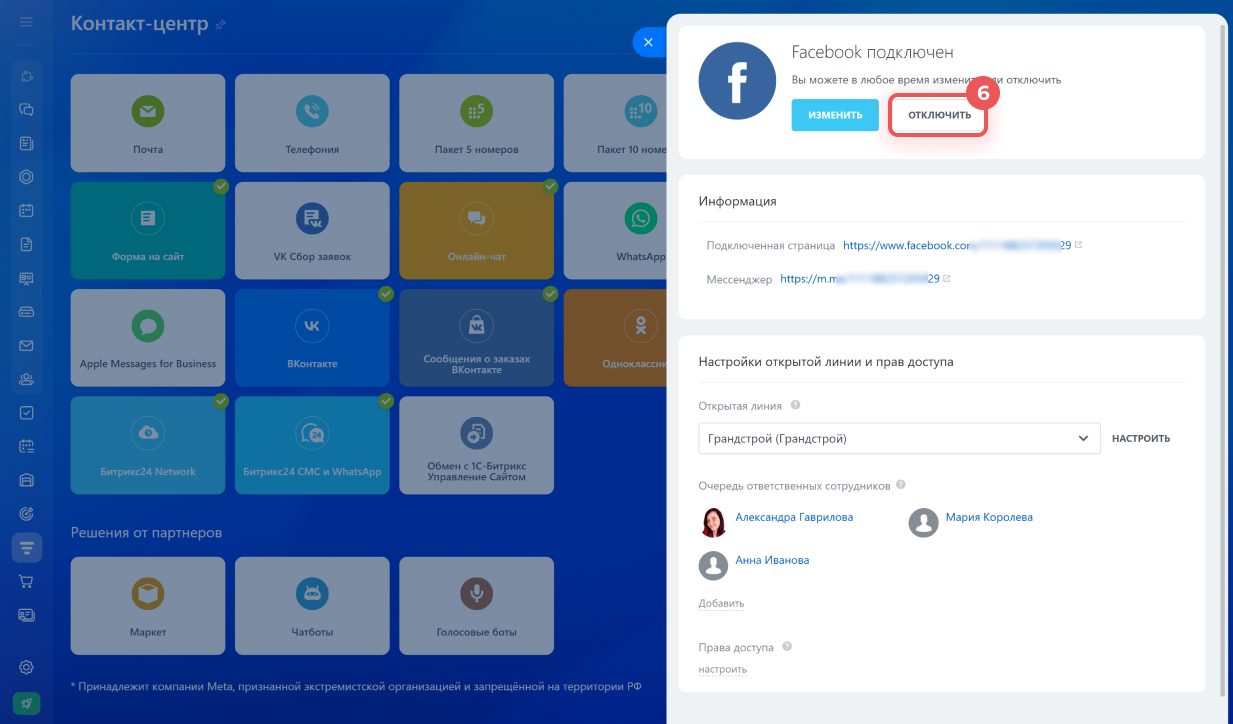Expand the Грандстрой open line dropdown
Viewport: 1233px width, 724px height.
(x=899, y=438)
